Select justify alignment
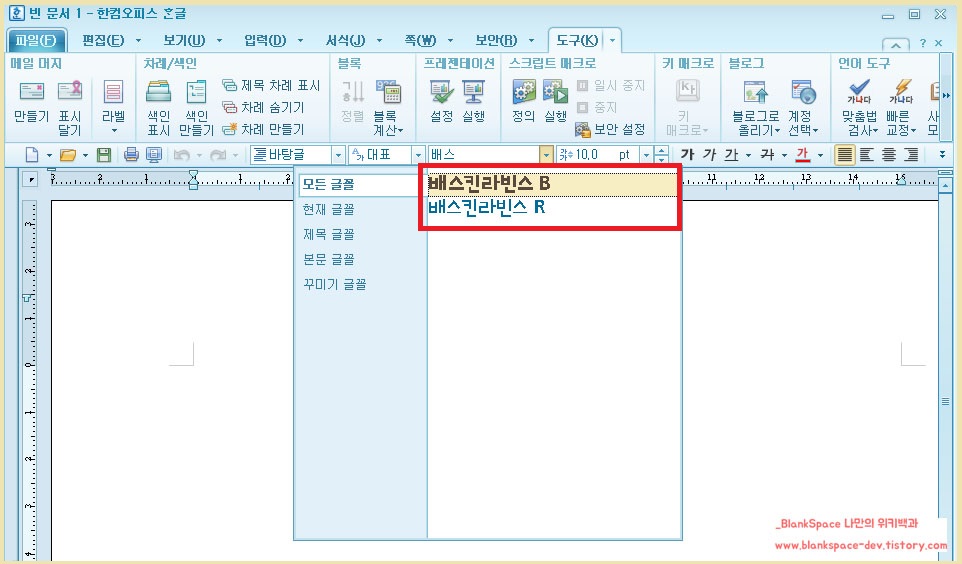The image size is (962, 564). click(x=845, y=155)
